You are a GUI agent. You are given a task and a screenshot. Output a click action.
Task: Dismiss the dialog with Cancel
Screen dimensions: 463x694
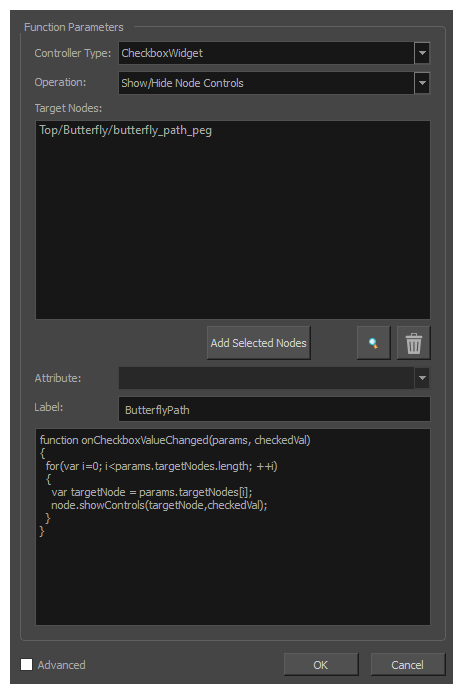(x=408, y=664)
